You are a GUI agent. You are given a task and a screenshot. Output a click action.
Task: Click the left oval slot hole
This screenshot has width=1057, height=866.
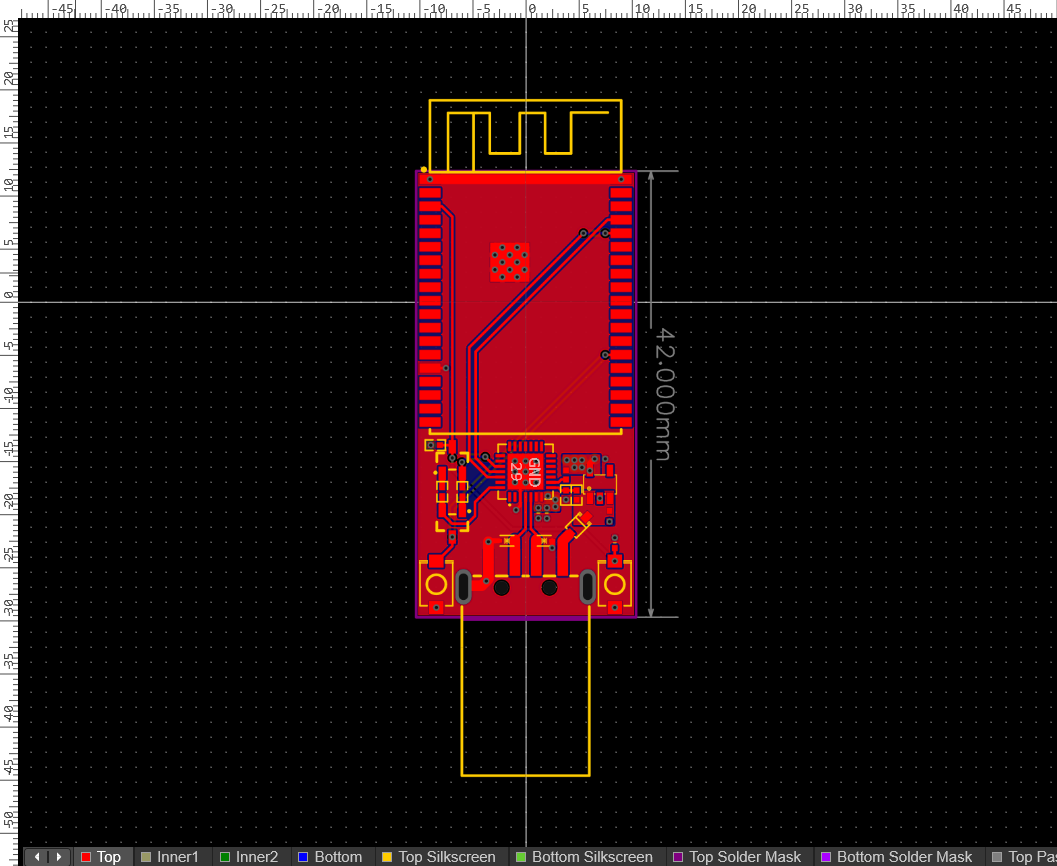464,587
